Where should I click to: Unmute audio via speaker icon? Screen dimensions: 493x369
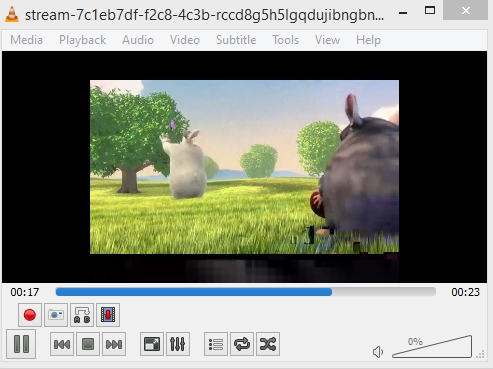coord(378,352)
